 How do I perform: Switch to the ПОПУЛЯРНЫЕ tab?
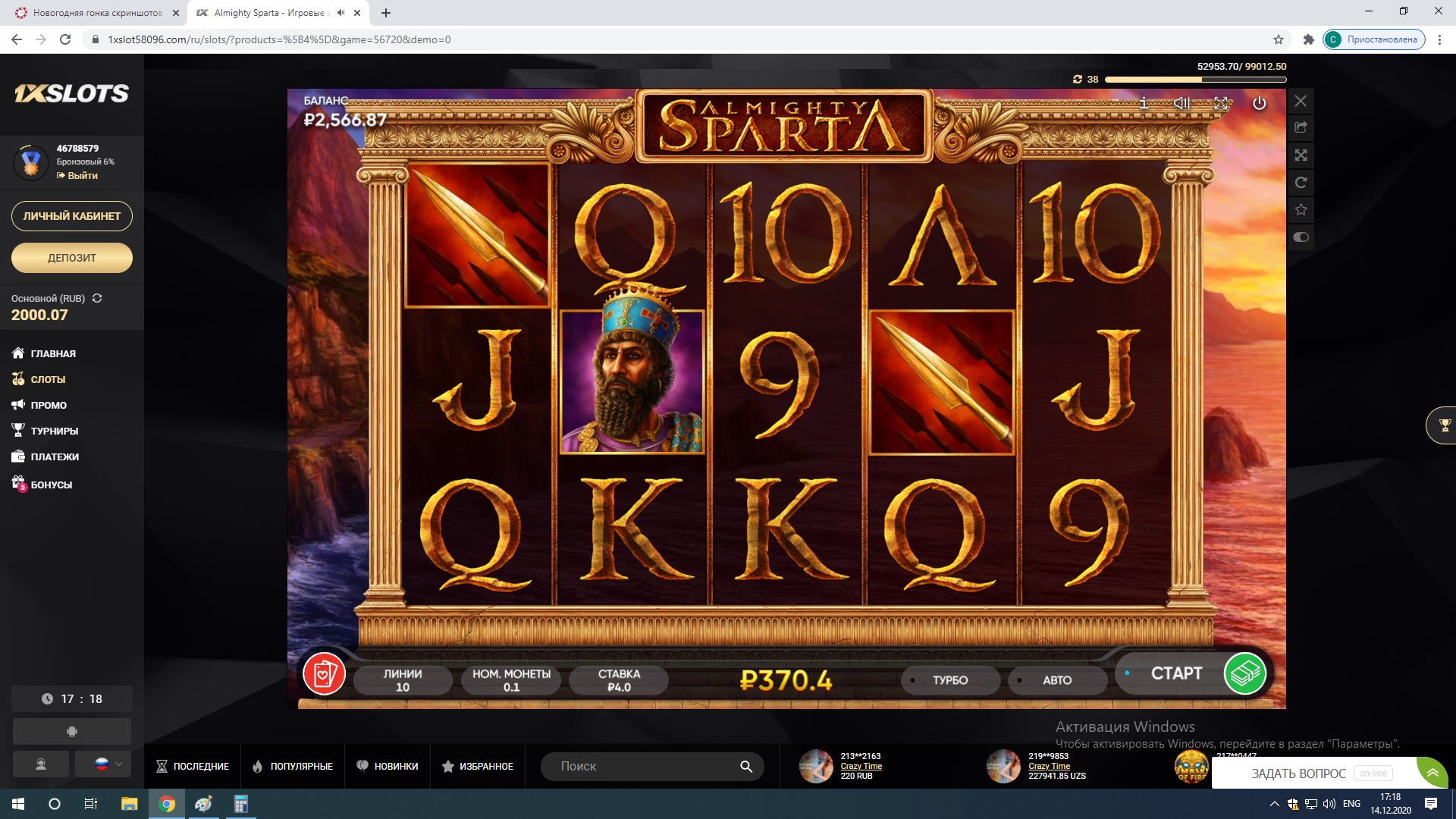pyautogui.click(x=293, y=767)
